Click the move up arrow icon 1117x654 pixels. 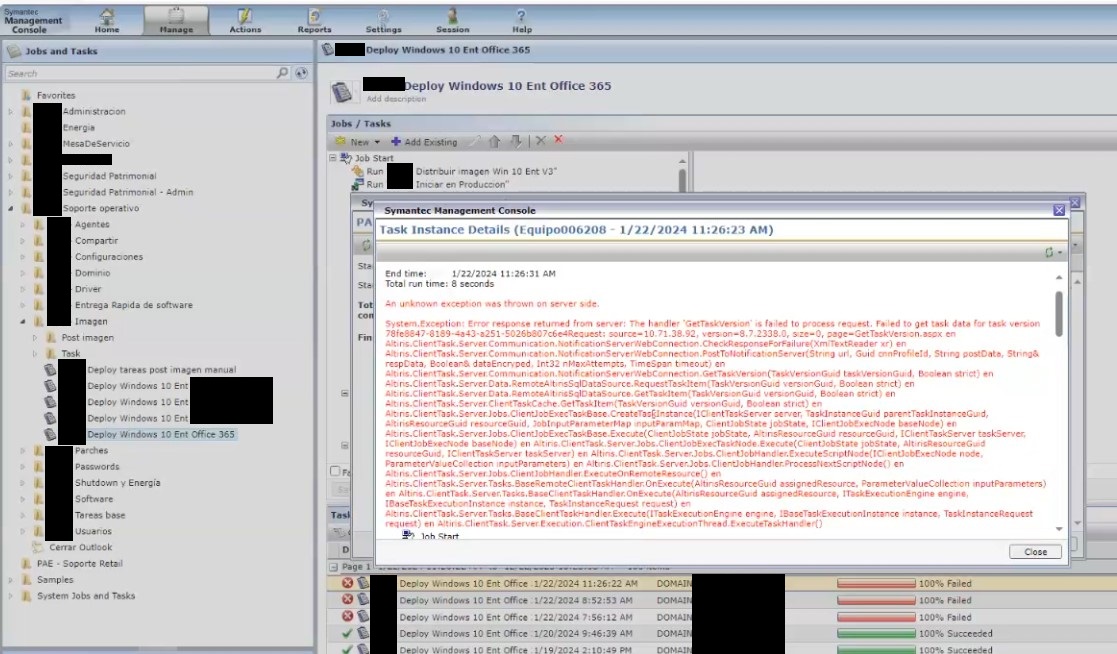pos(494,141)
